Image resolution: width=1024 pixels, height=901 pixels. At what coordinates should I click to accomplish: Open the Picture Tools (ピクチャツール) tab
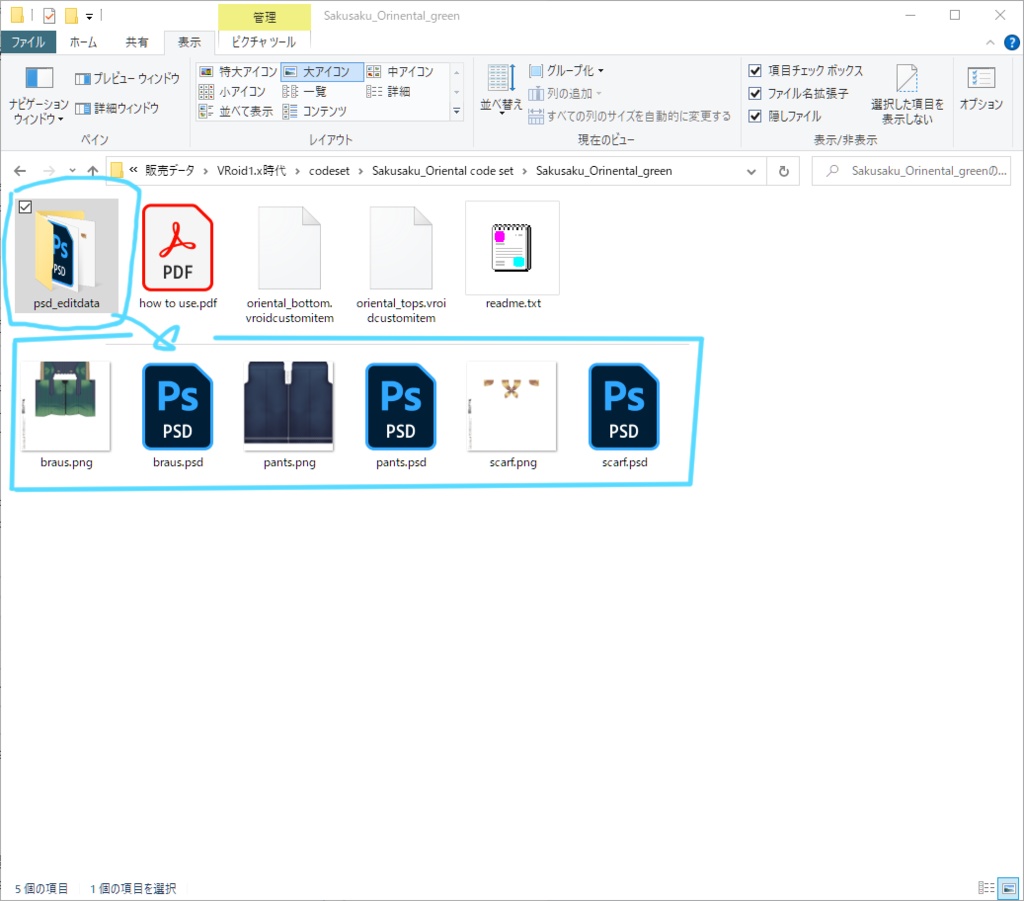click(264, 42)
